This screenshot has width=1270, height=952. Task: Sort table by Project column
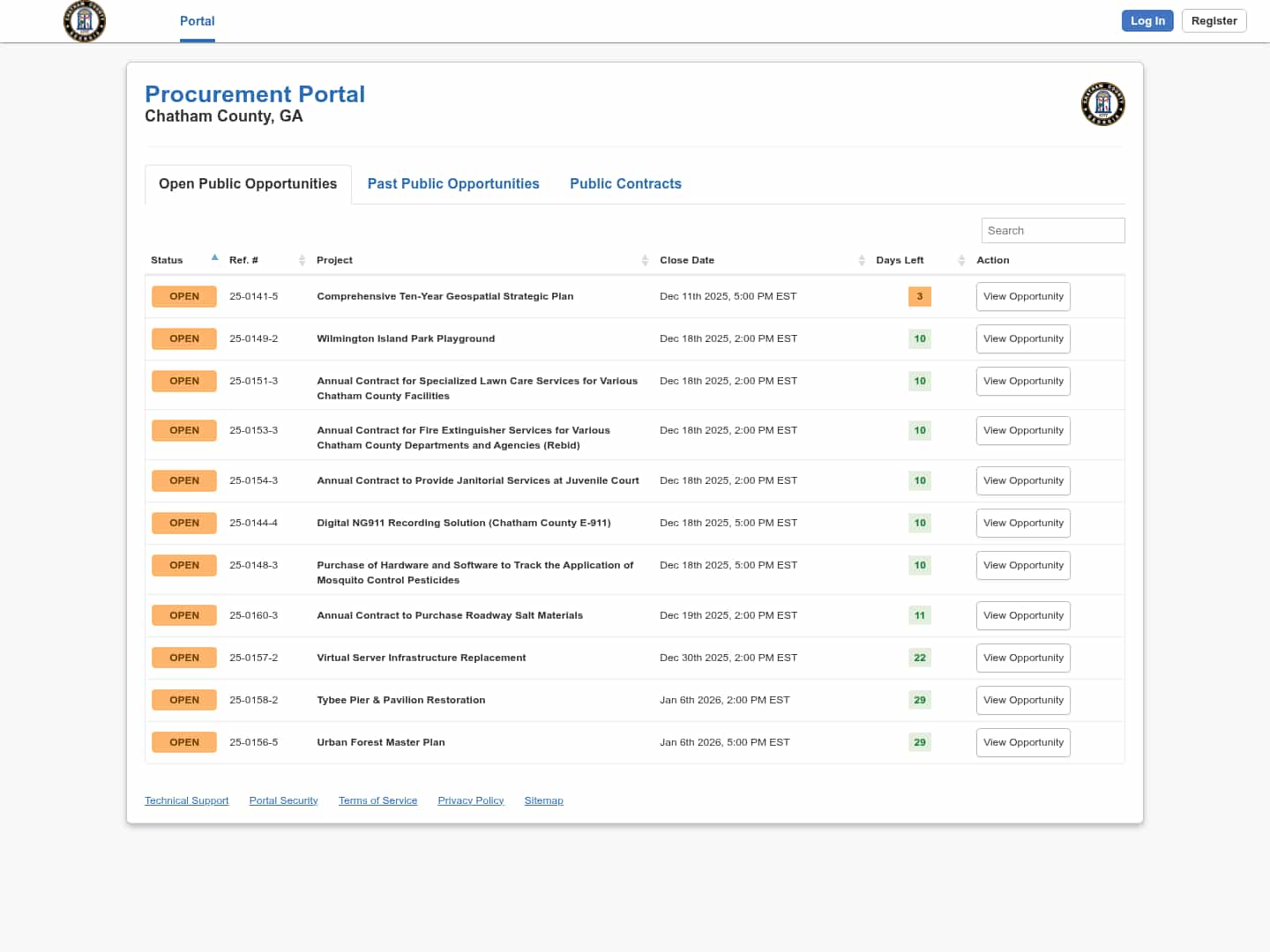645,260
